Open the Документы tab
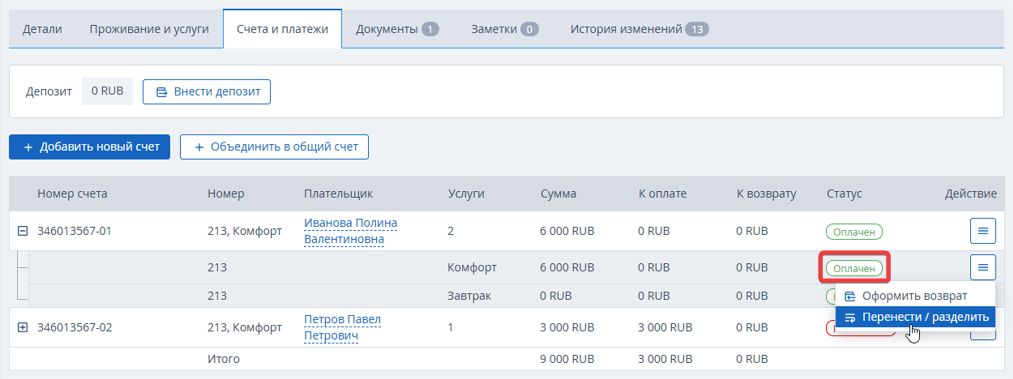 [397, 29]
